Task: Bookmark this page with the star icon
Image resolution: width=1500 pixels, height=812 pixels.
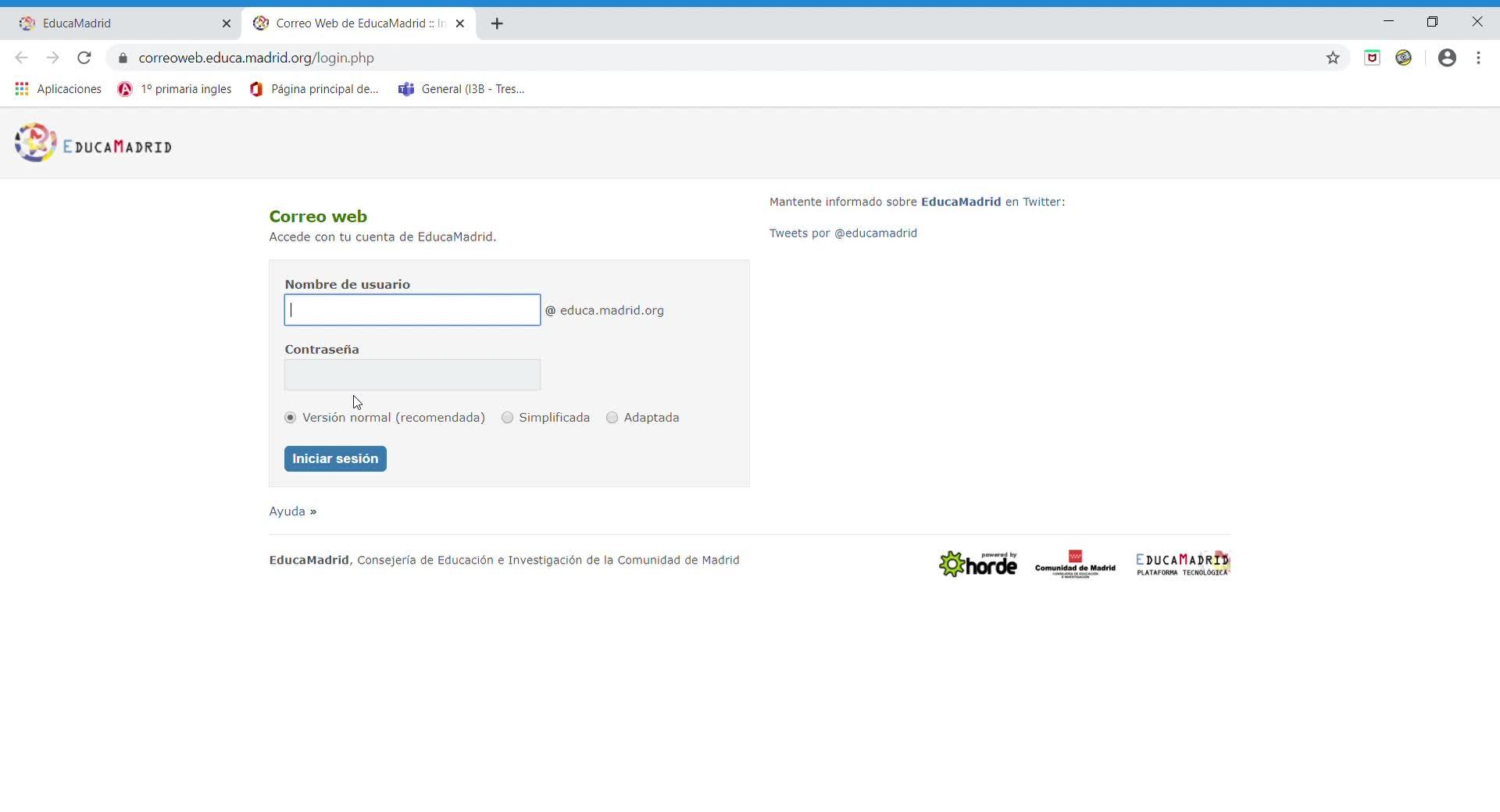Action: pos(1333,58)
